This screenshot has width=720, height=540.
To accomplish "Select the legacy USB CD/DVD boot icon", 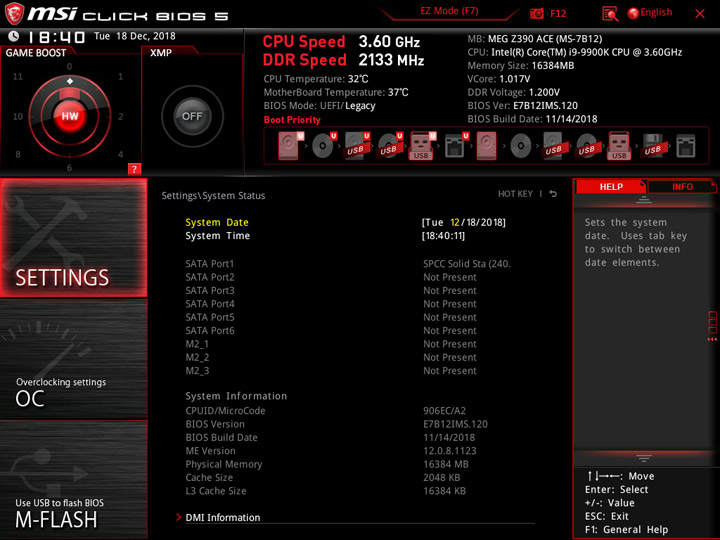I will [587, 146].
